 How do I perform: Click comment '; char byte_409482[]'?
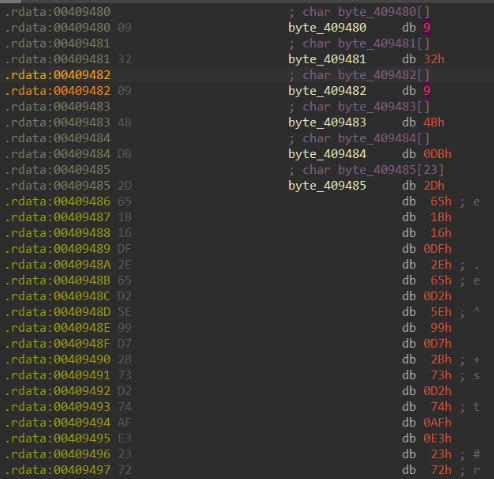pyautogui.click(x=359, y=75)
